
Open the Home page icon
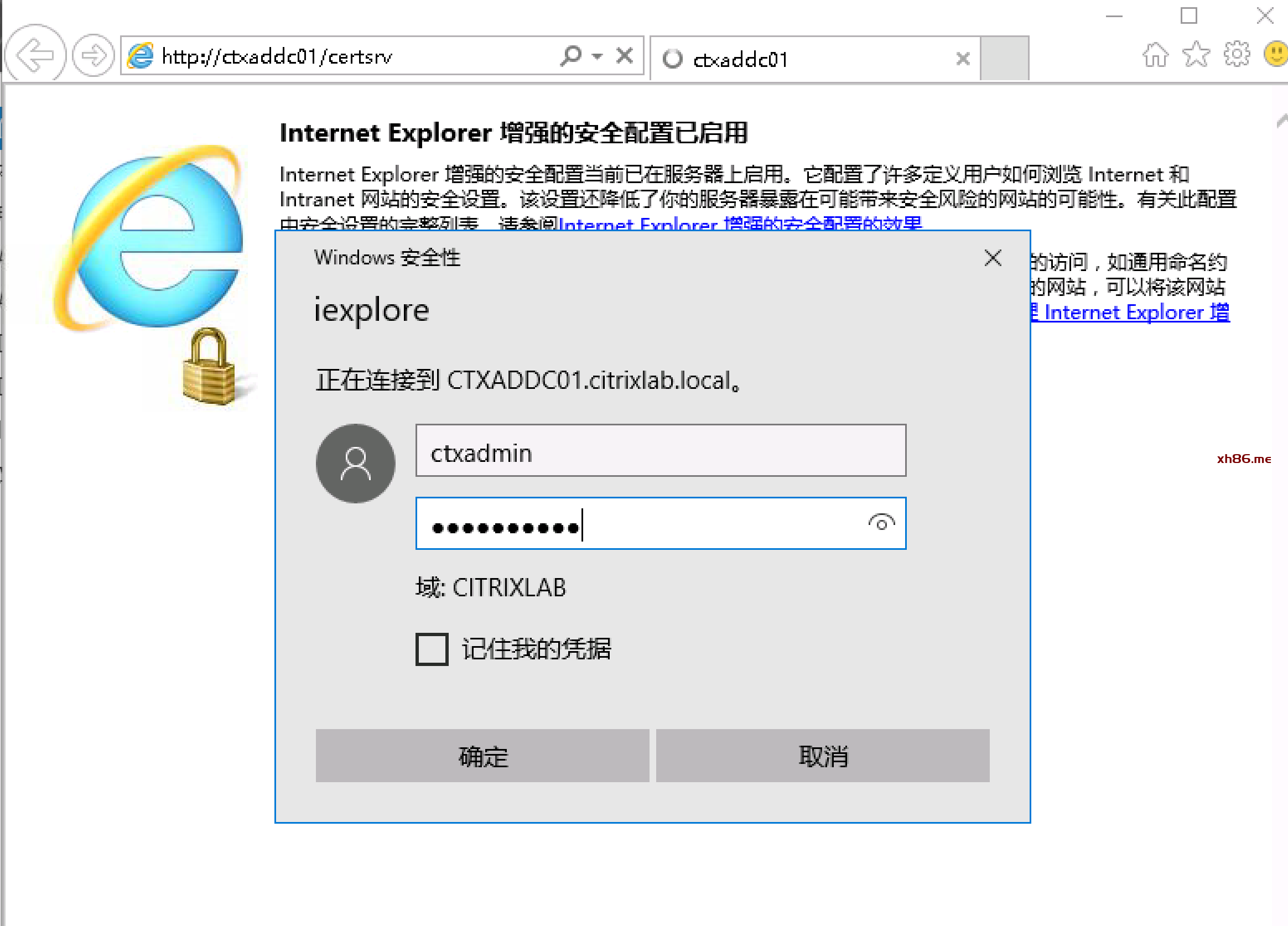(x=1155, y=55)
